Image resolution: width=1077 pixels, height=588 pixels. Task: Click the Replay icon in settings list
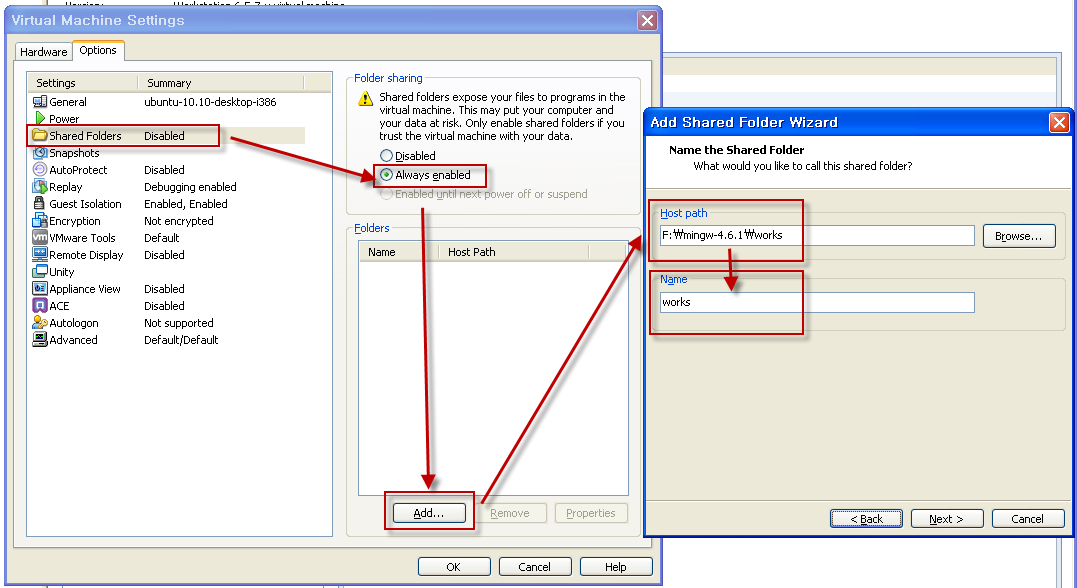coord(40,187)
